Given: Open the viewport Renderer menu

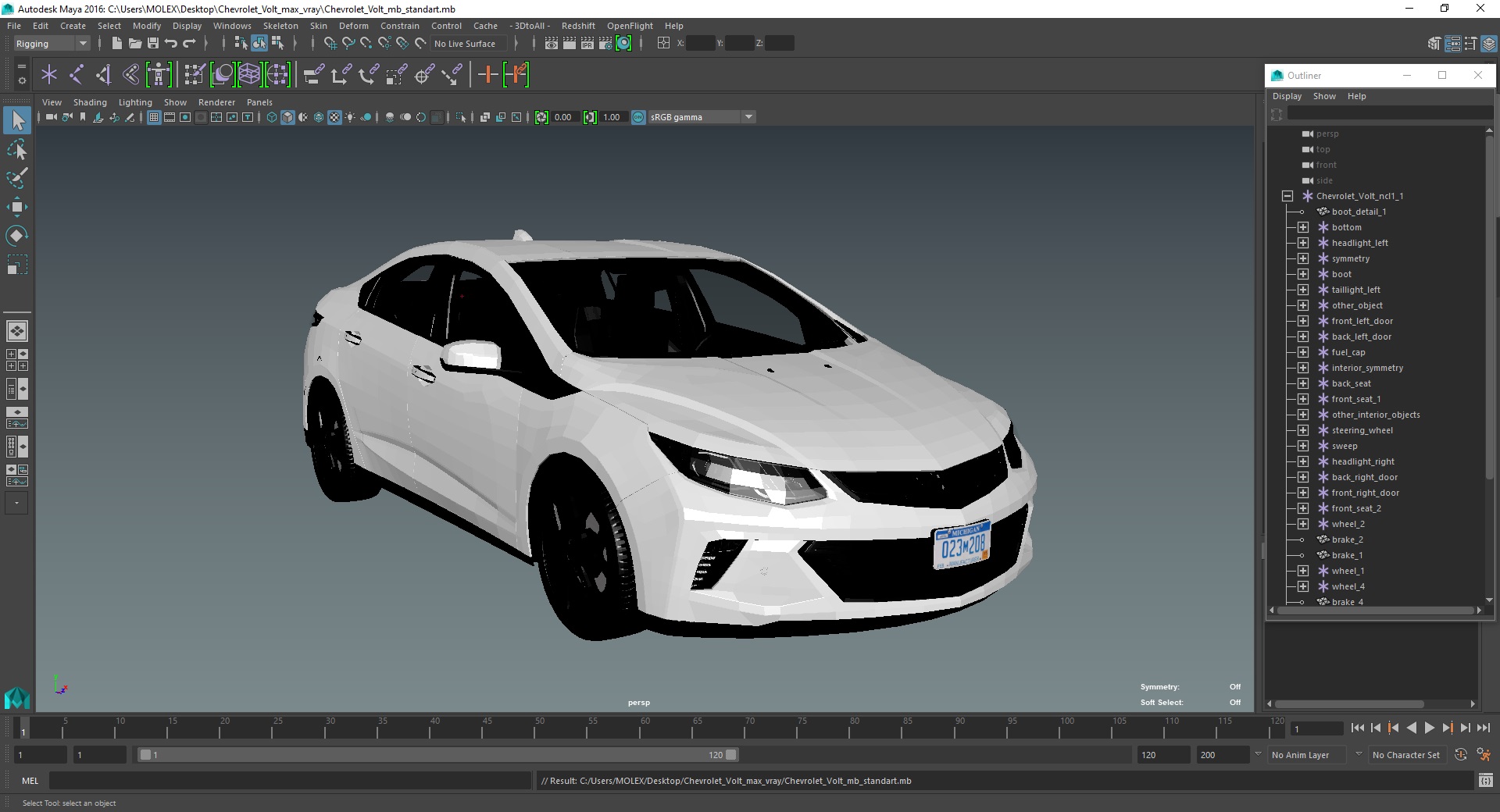Looking at the screenshot, I should pos(216,102).
